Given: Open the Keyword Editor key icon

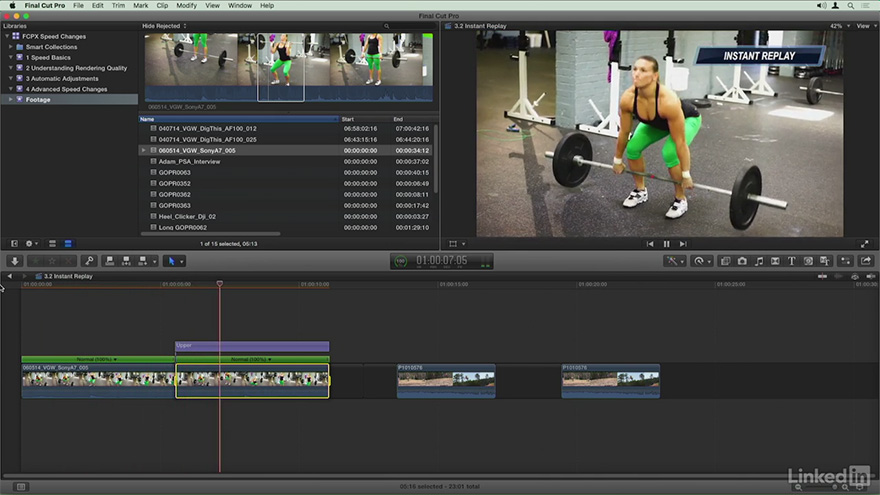Looking at the screenshot, I should (89, 261).
